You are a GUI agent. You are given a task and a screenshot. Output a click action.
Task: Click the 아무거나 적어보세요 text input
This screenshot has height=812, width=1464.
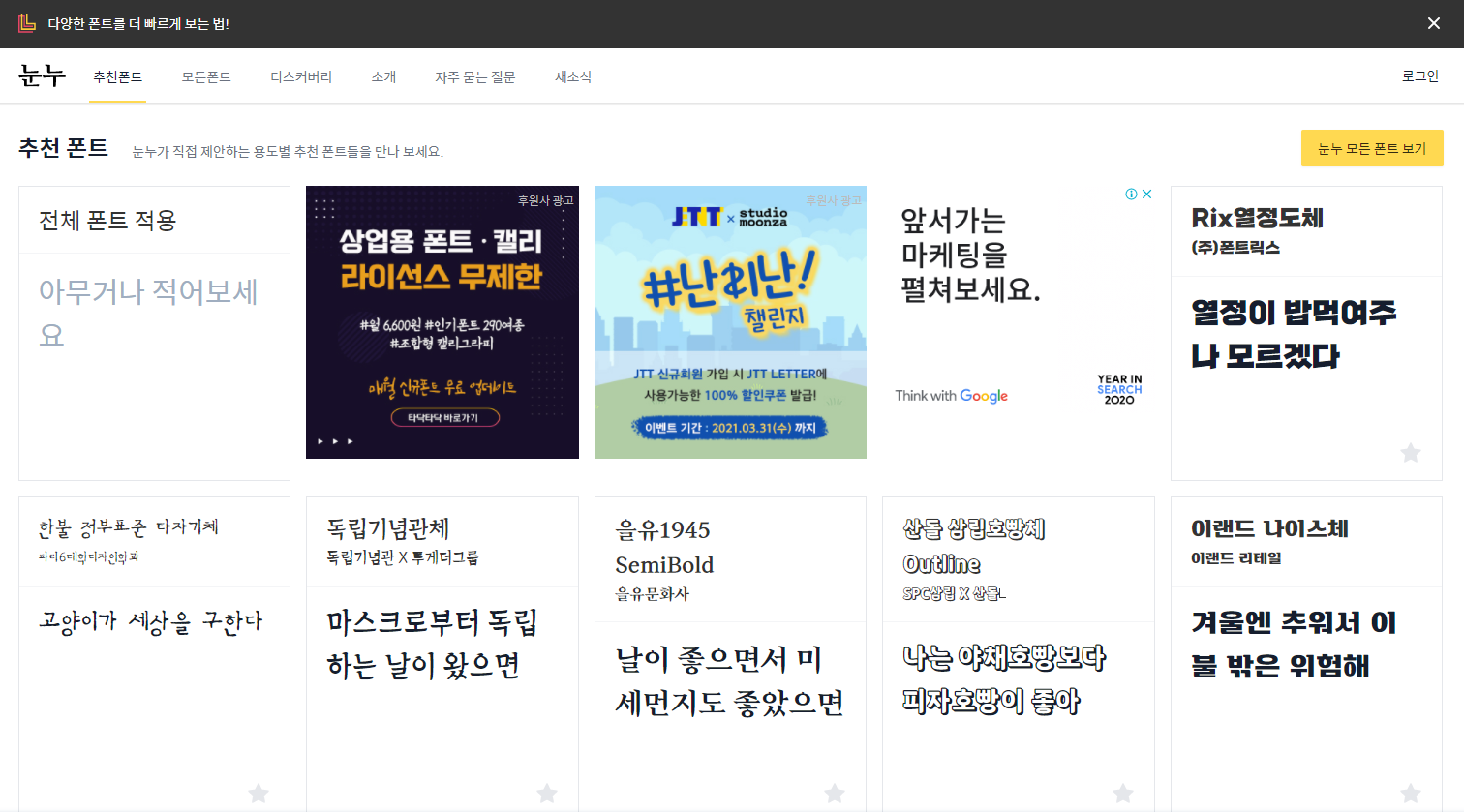pos(154,313)
